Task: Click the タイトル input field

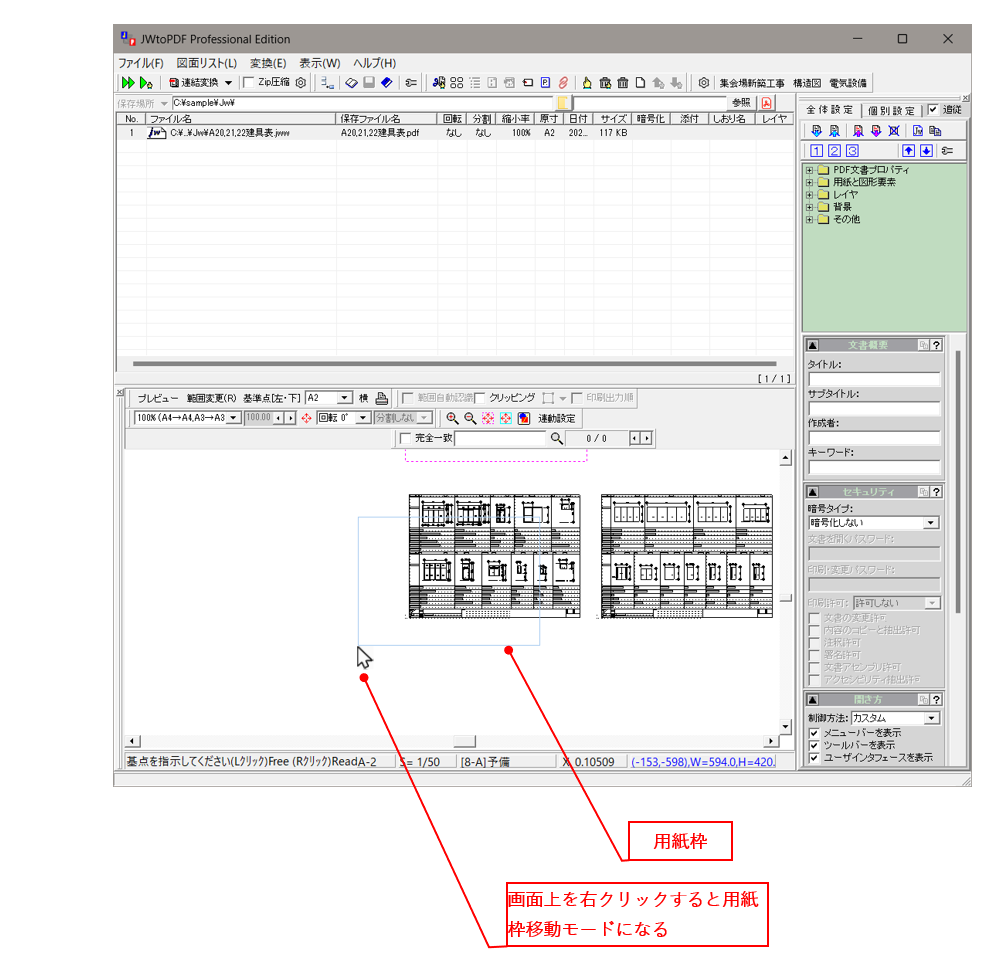Action: 874,380
